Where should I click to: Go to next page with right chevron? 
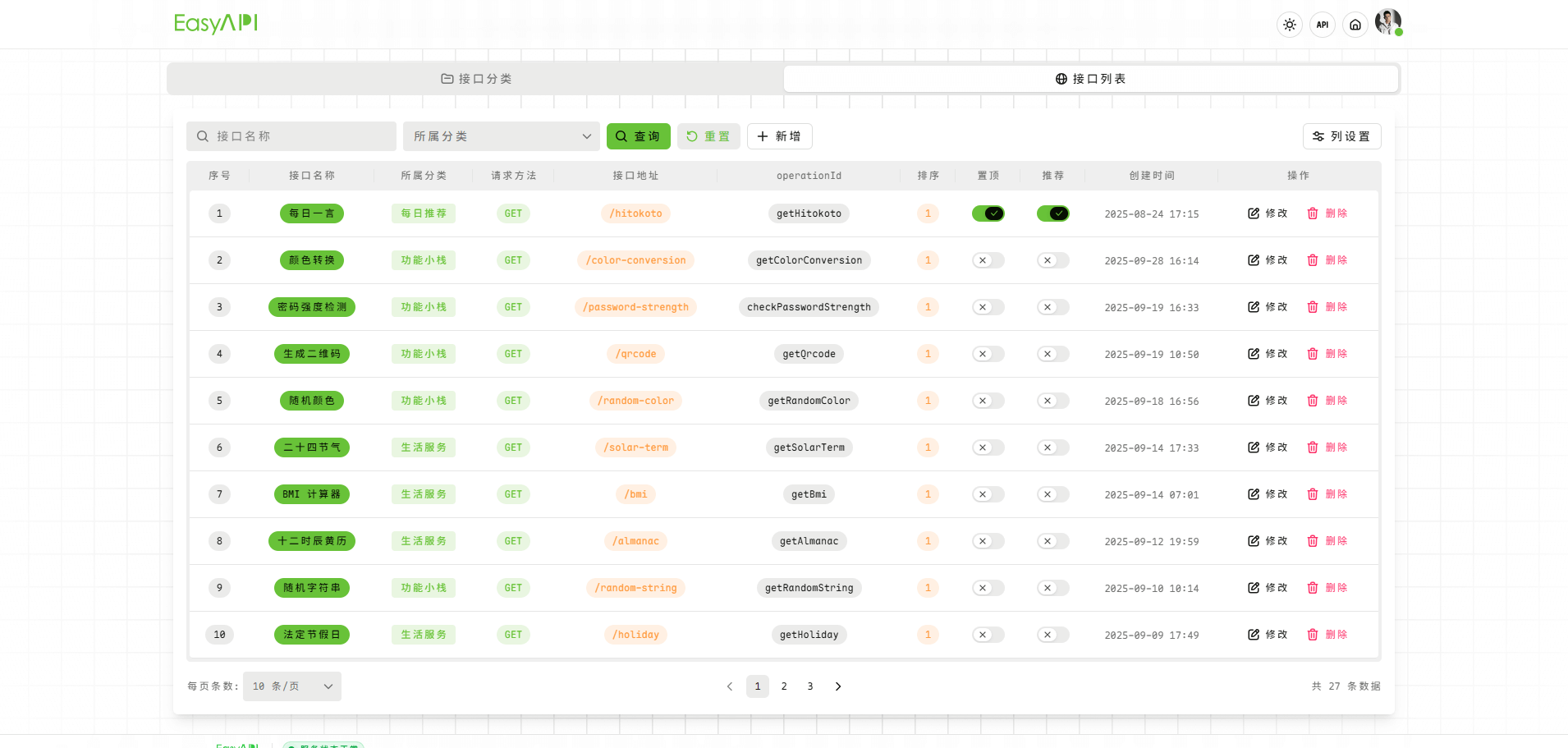point(837,686)
